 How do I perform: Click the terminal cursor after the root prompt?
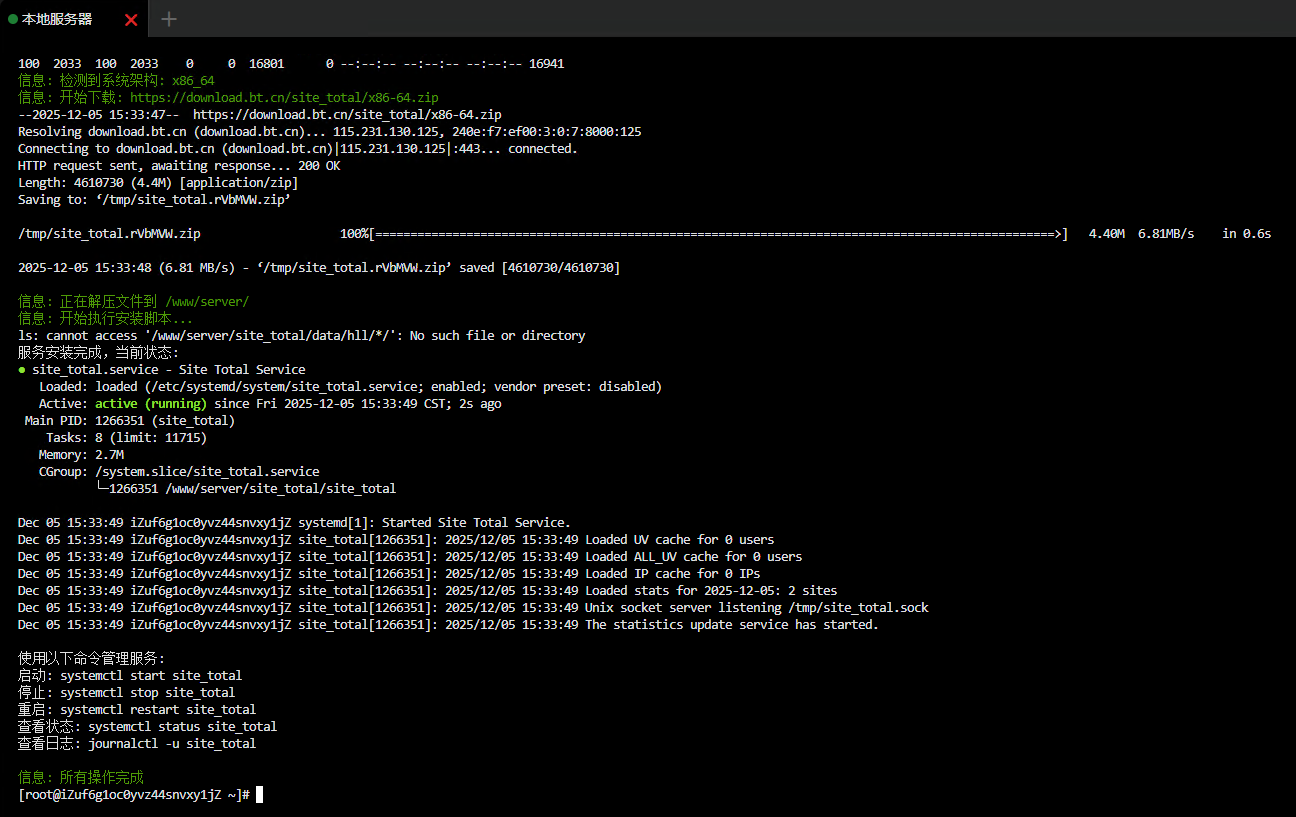click(x=259, y=794)
